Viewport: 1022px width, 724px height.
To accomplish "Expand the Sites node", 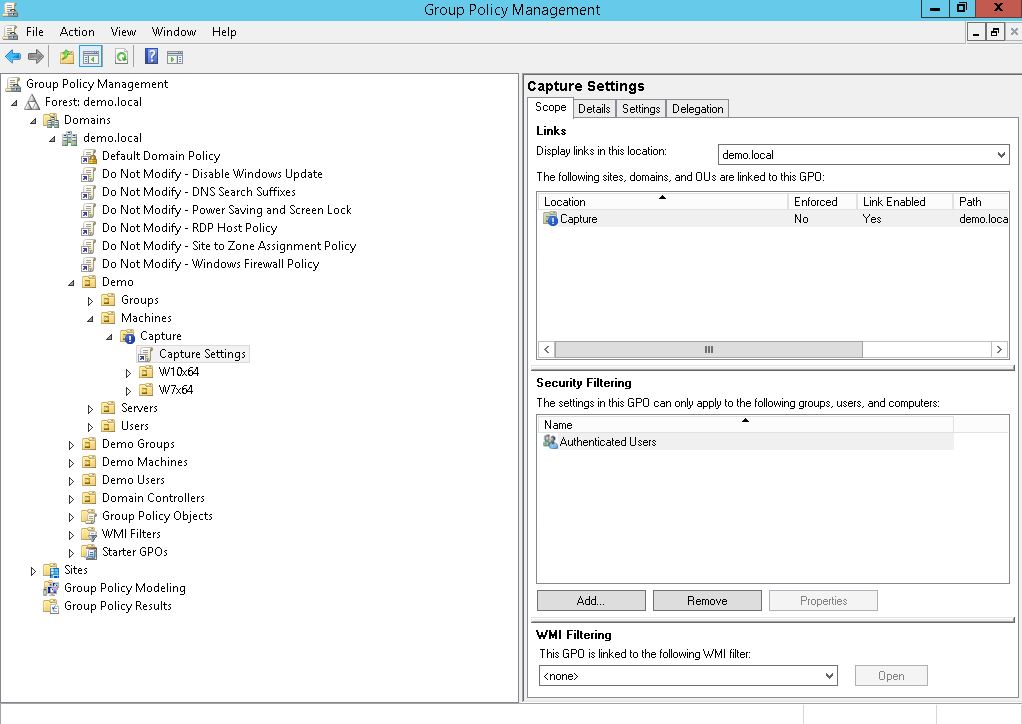I will 33,571.
